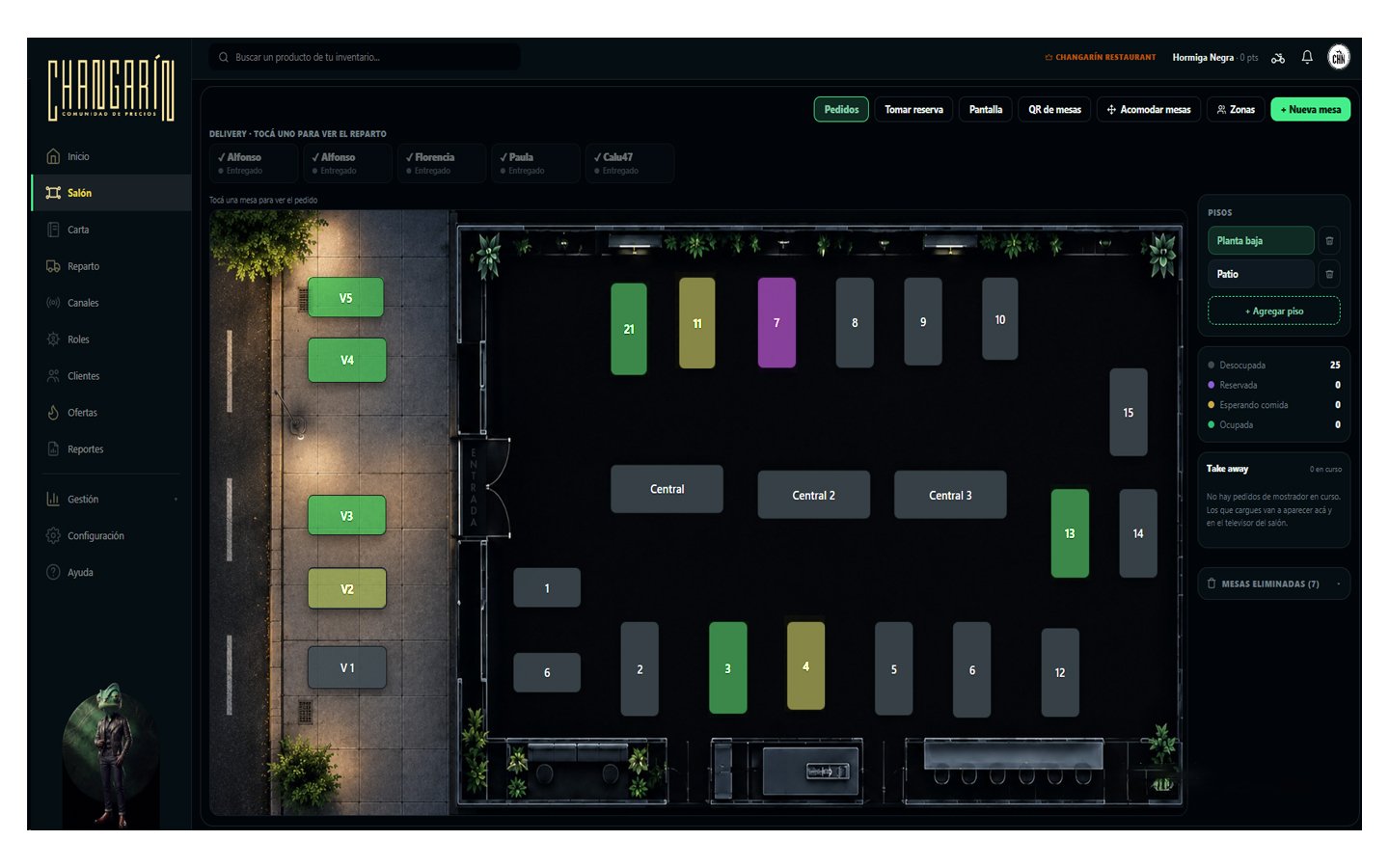Open the user profile avatar
The width and height of the screenshot is (1389, 868).
tap(1339, 57)
